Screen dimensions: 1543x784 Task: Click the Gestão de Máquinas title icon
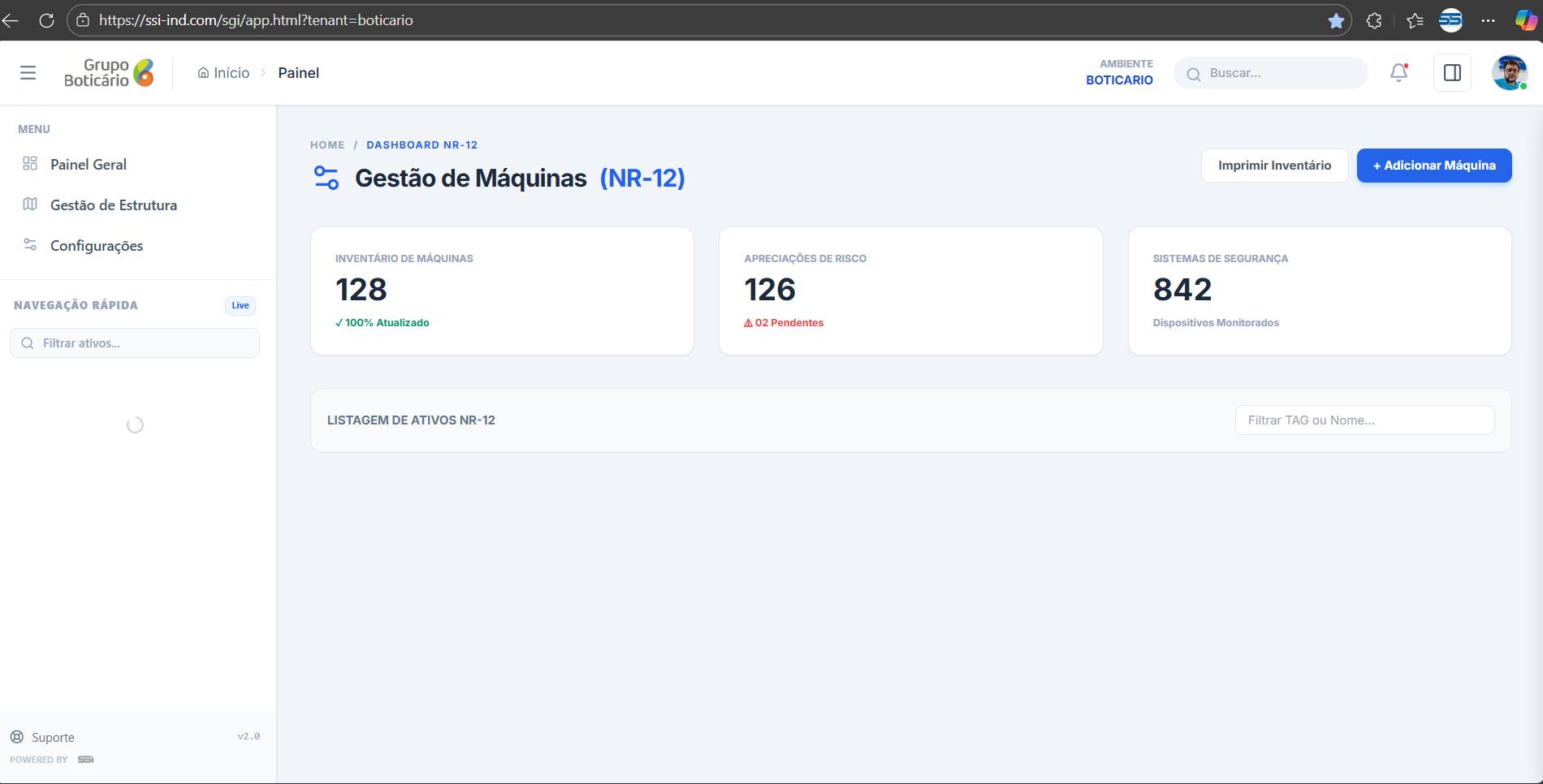click(x=326, y=178)
